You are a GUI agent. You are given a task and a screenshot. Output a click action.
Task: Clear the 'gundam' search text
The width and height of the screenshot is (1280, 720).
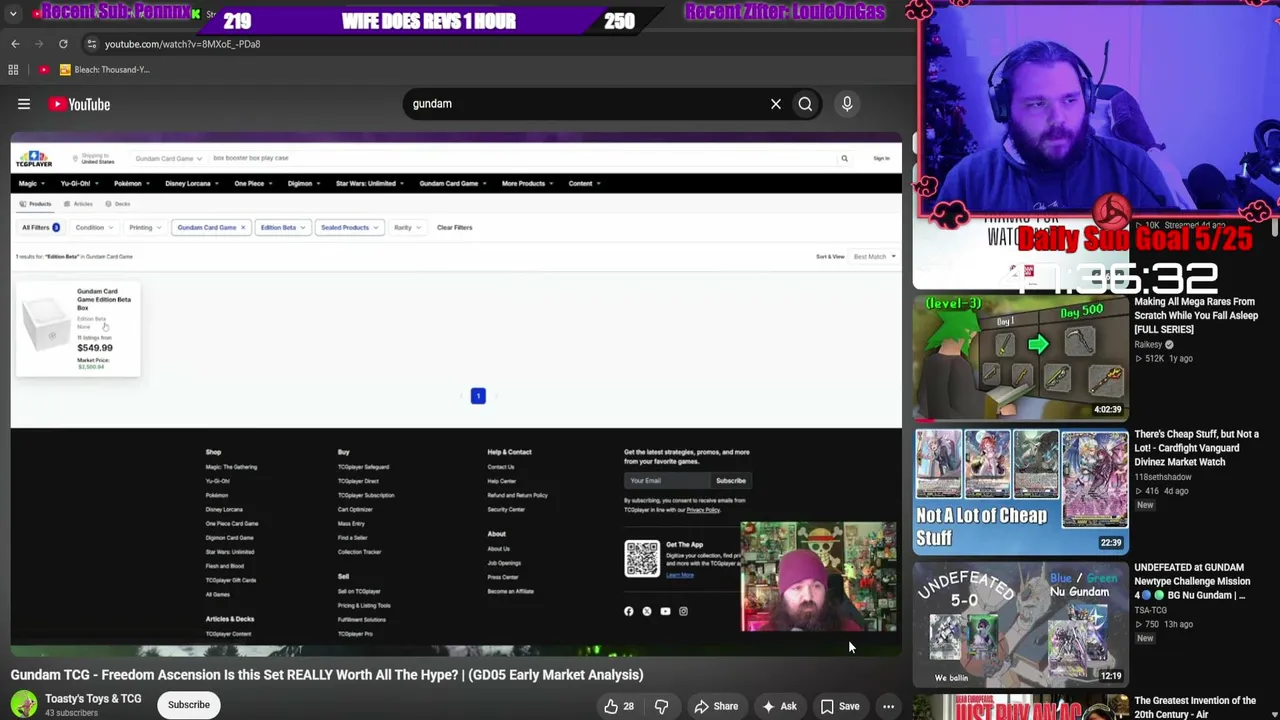pos(776,104)
